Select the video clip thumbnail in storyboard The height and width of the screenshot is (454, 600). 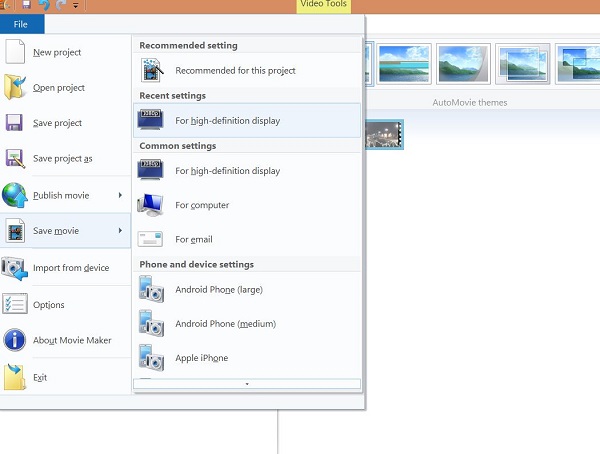click(384, 134)
